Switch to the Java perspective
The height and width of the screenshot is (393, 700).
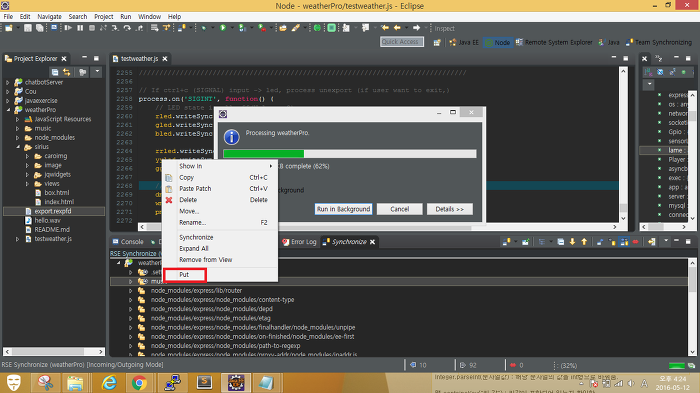609,42
